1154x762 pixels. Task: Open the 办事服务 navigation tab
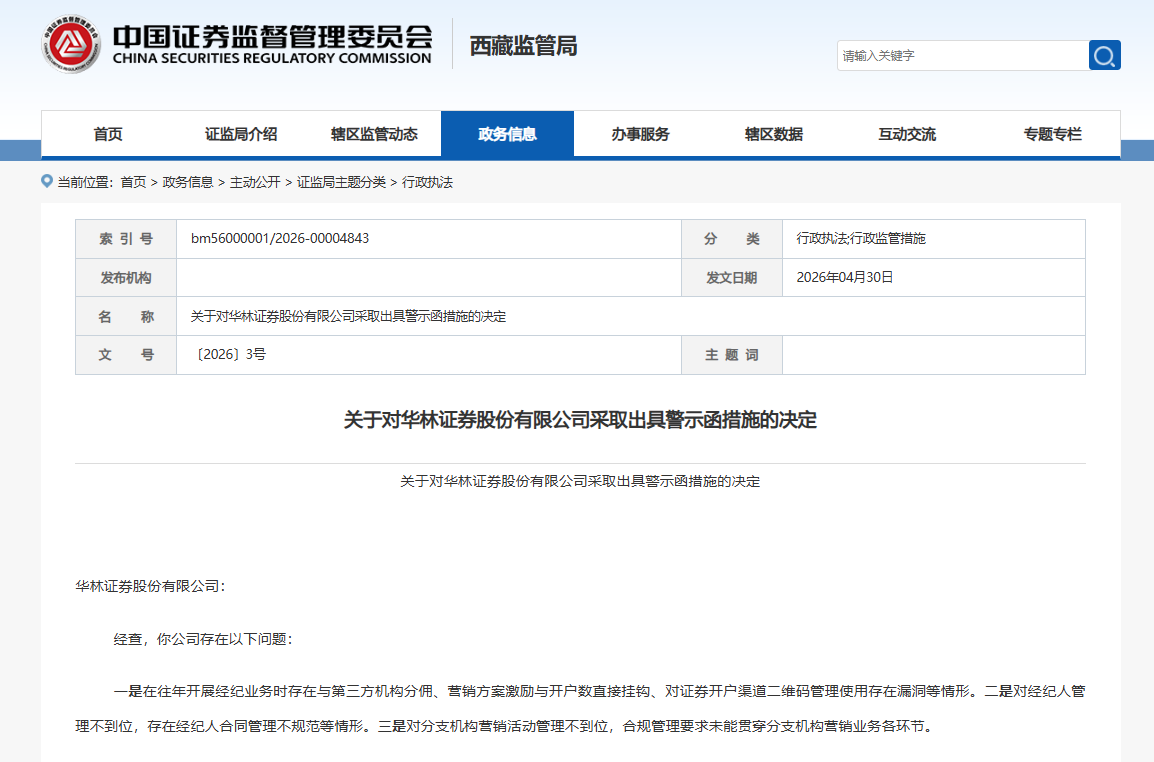point(640,134)
